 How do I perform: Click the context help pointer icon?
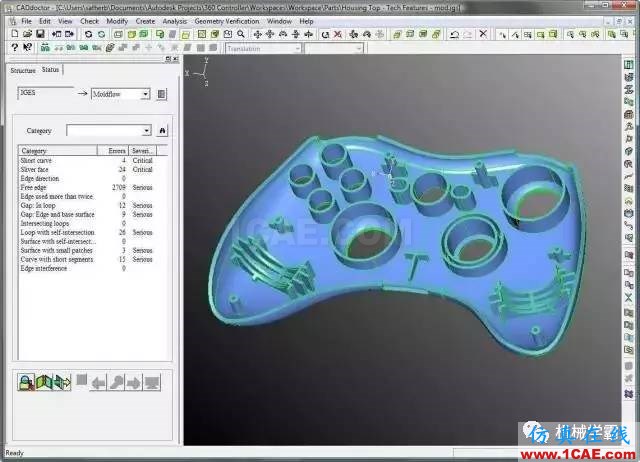pos(27,48)
